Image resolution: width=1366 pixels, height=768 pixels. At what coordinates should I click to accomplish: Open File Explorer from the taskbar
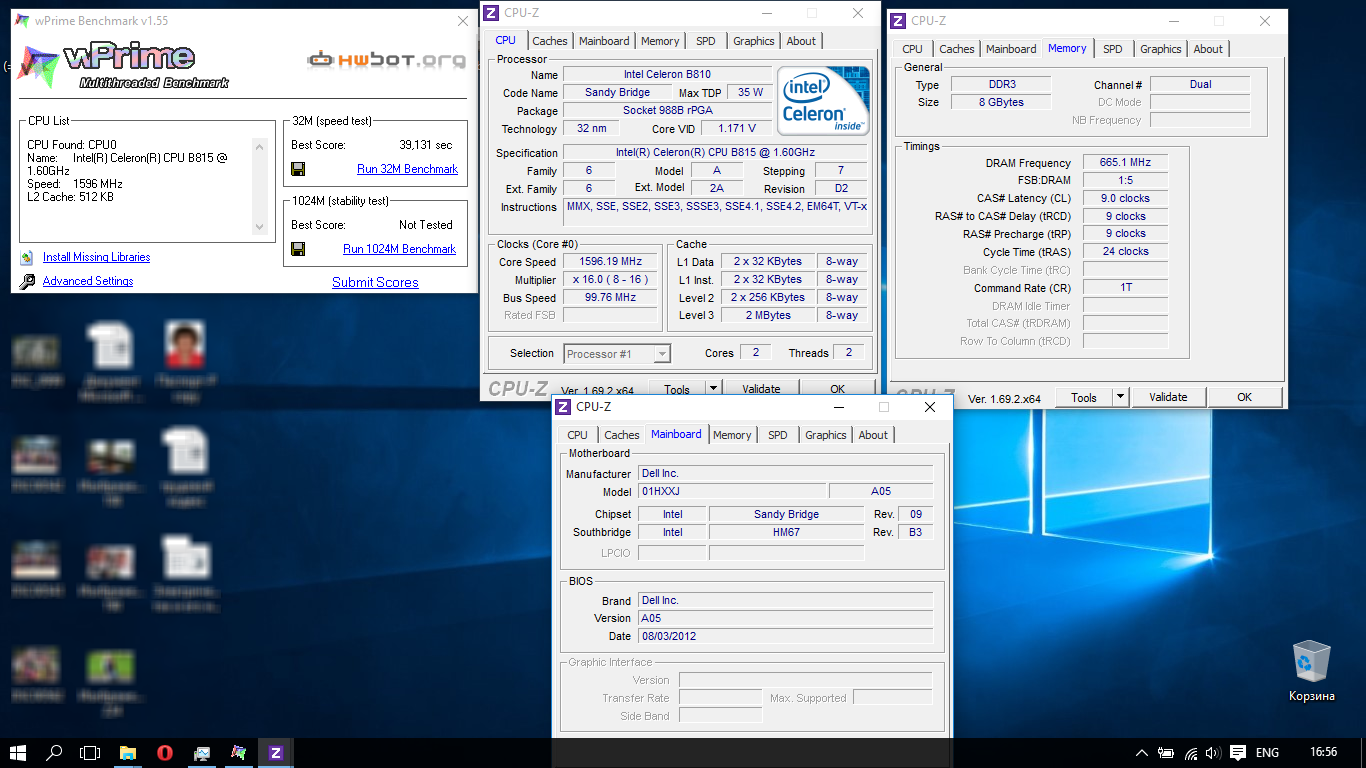[128, 753]
